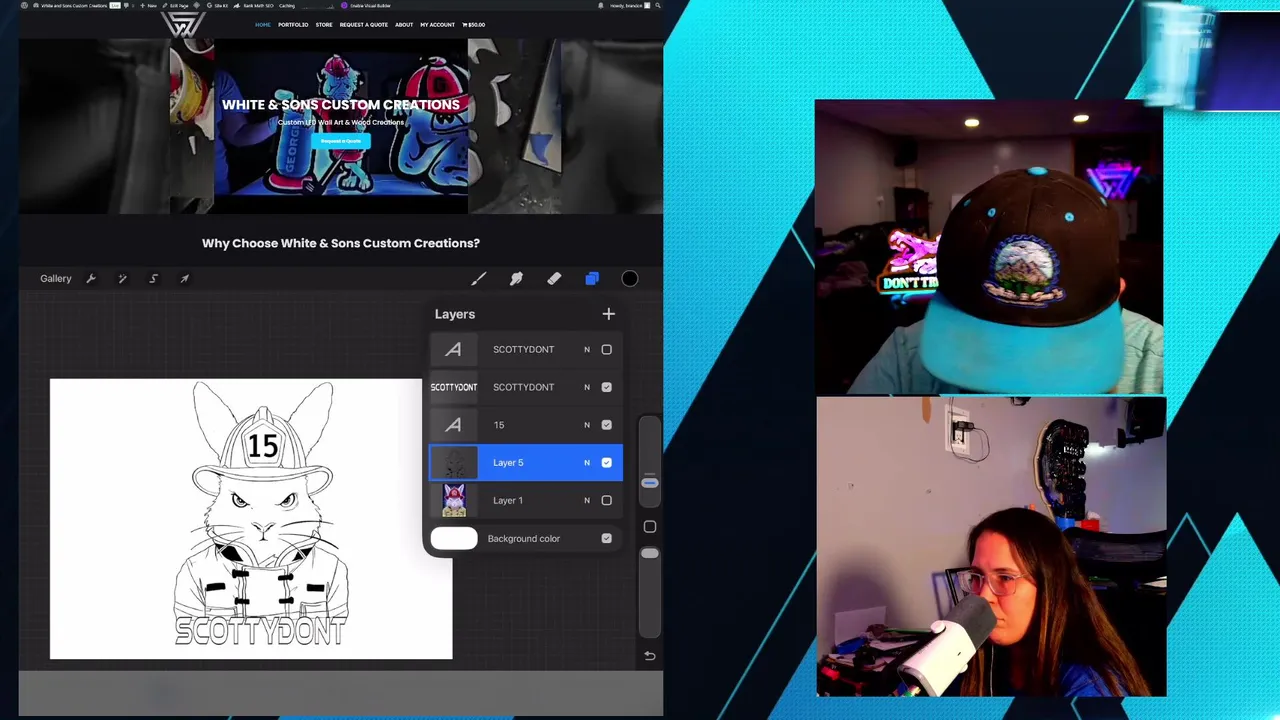Close the Layers panel via the layers icon
Viewport: 1280px width, 720px height.
pyautogui.click(x=592, y=279)
